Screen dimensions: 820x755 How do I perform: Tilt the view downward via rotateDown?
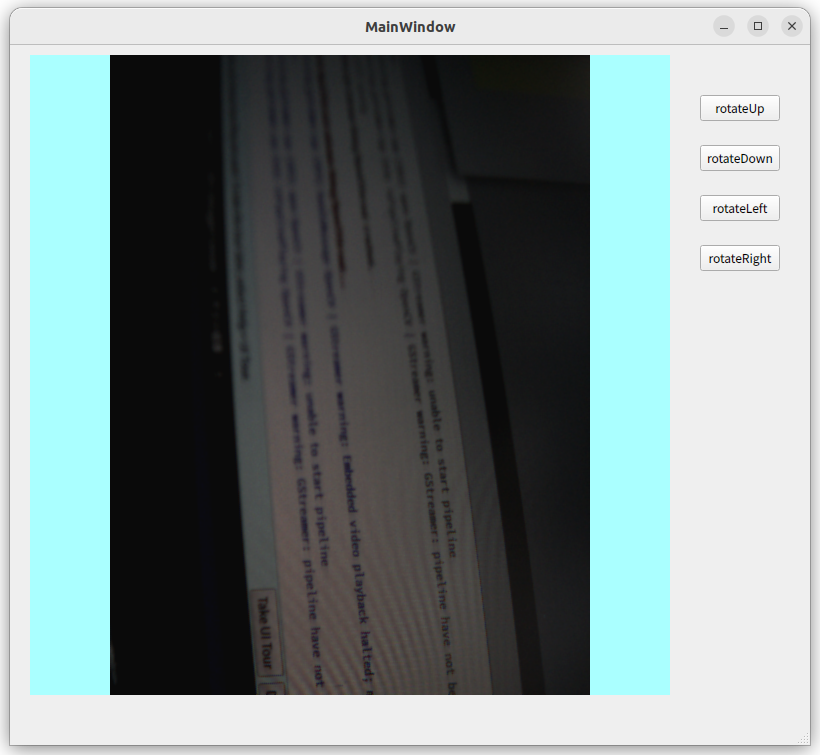739,158
